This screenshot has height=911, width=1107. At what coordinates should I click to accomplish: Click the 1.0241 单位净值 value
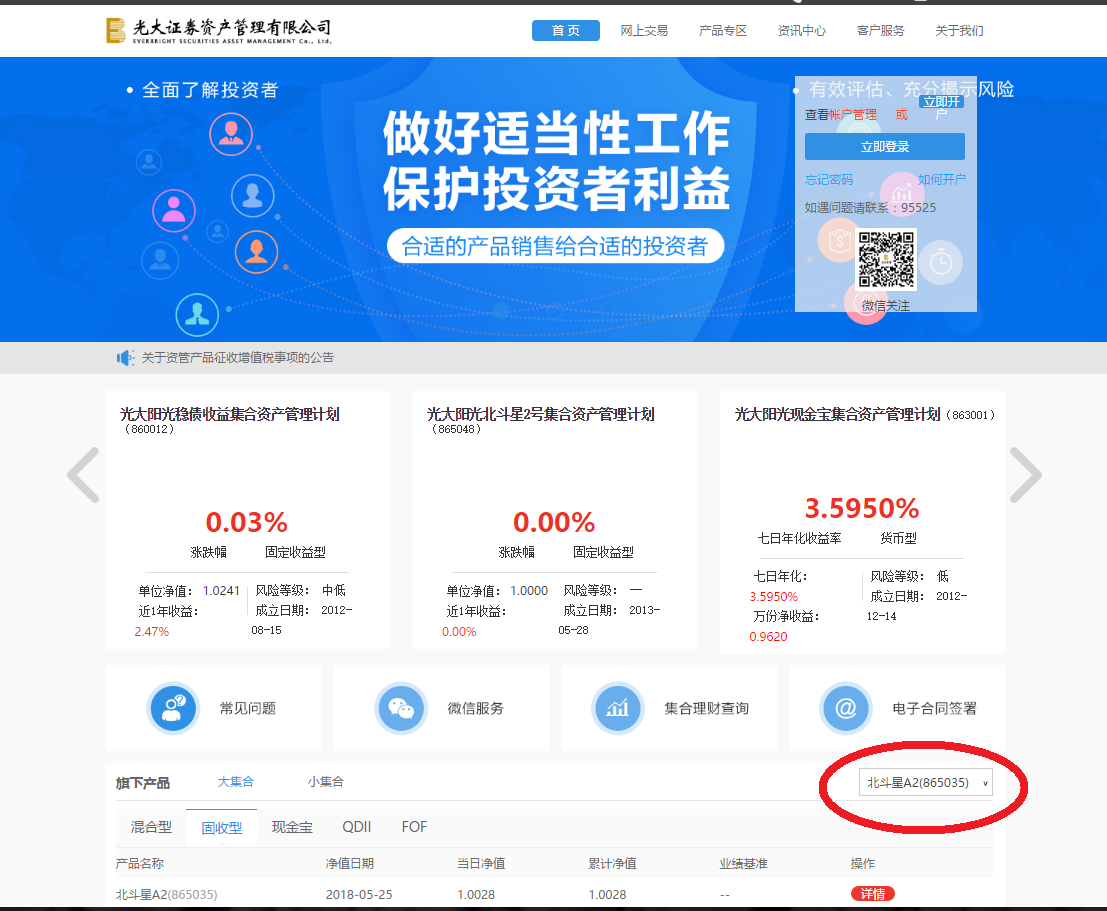tap(221, 590)
